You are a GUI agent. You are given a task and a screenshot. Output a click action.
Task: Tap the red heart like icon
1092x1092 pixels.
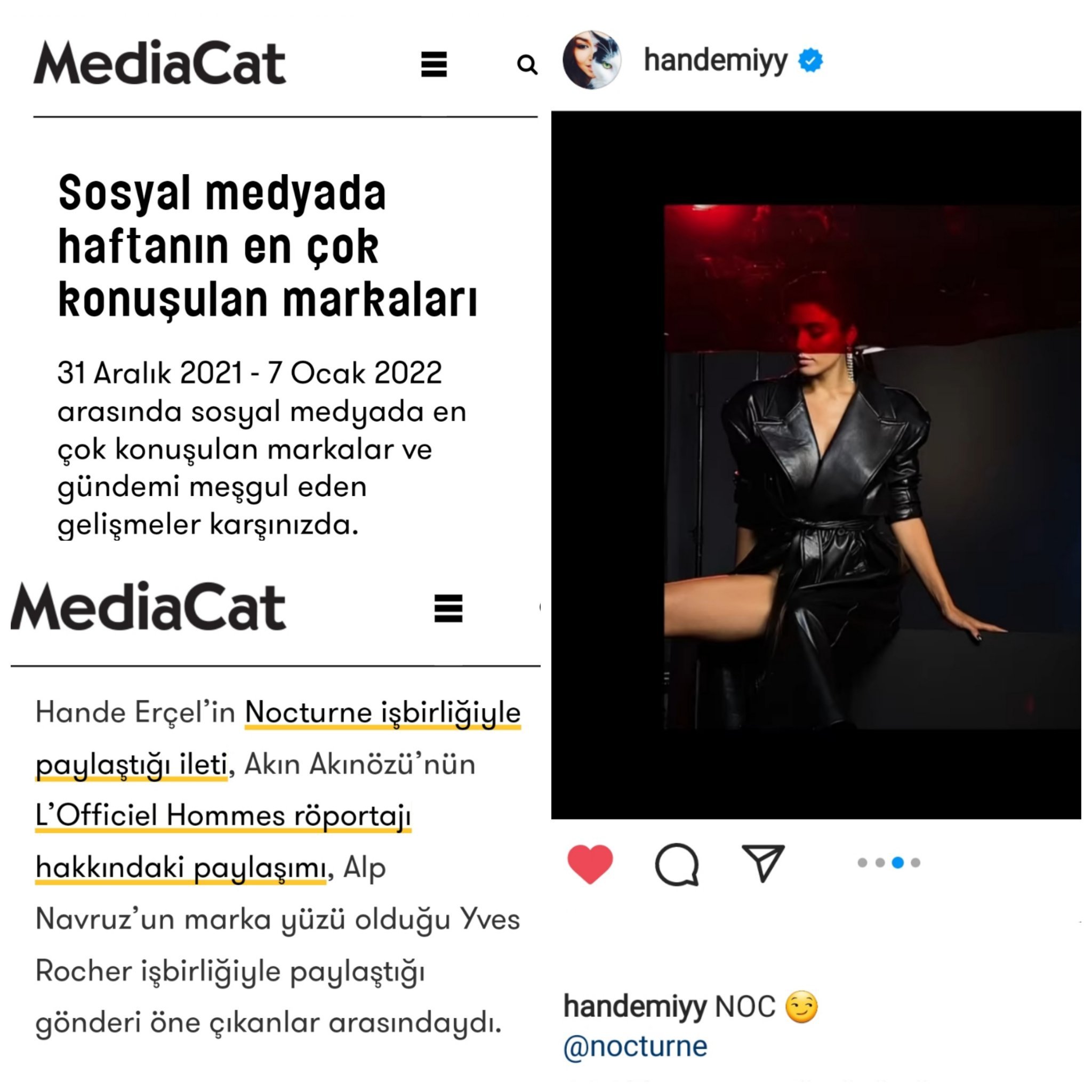pyautogui.click(x=590, y=863)
